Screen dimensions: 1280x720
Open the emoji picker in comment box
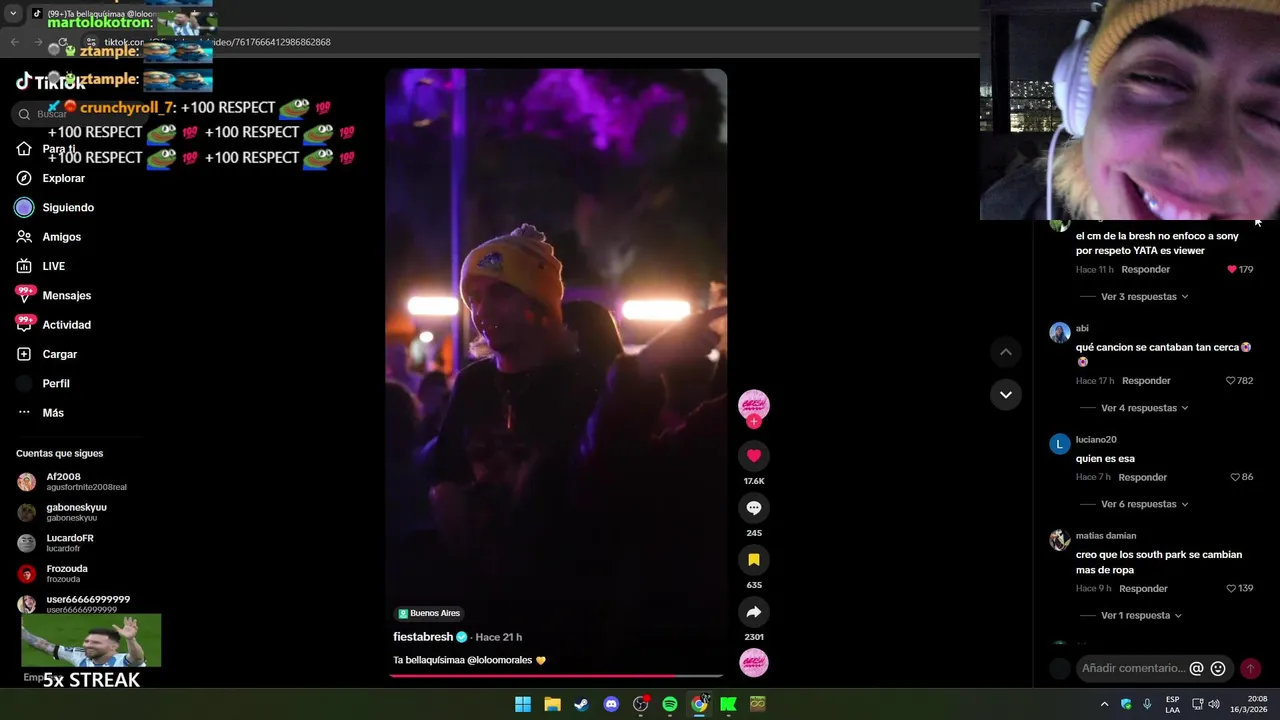coord(1218,668)
